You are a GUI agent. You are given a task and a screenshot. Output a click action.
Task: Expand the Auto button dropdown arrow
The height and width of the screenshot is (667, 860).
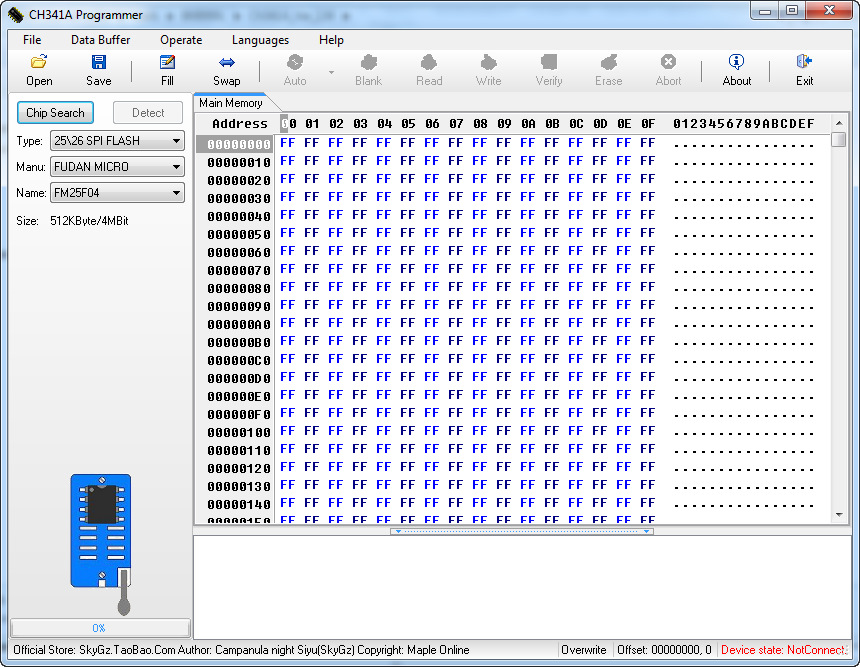click(331, 71)
